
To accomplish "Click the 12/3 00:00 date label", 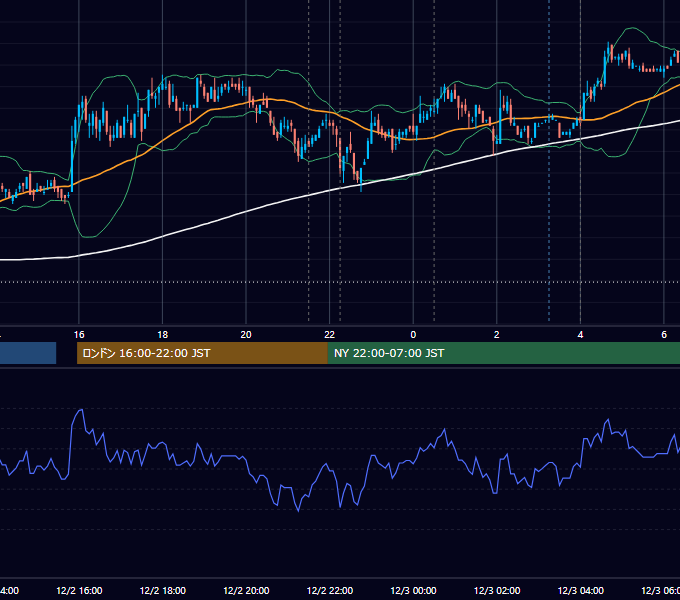I will click(x=413, y=590).
